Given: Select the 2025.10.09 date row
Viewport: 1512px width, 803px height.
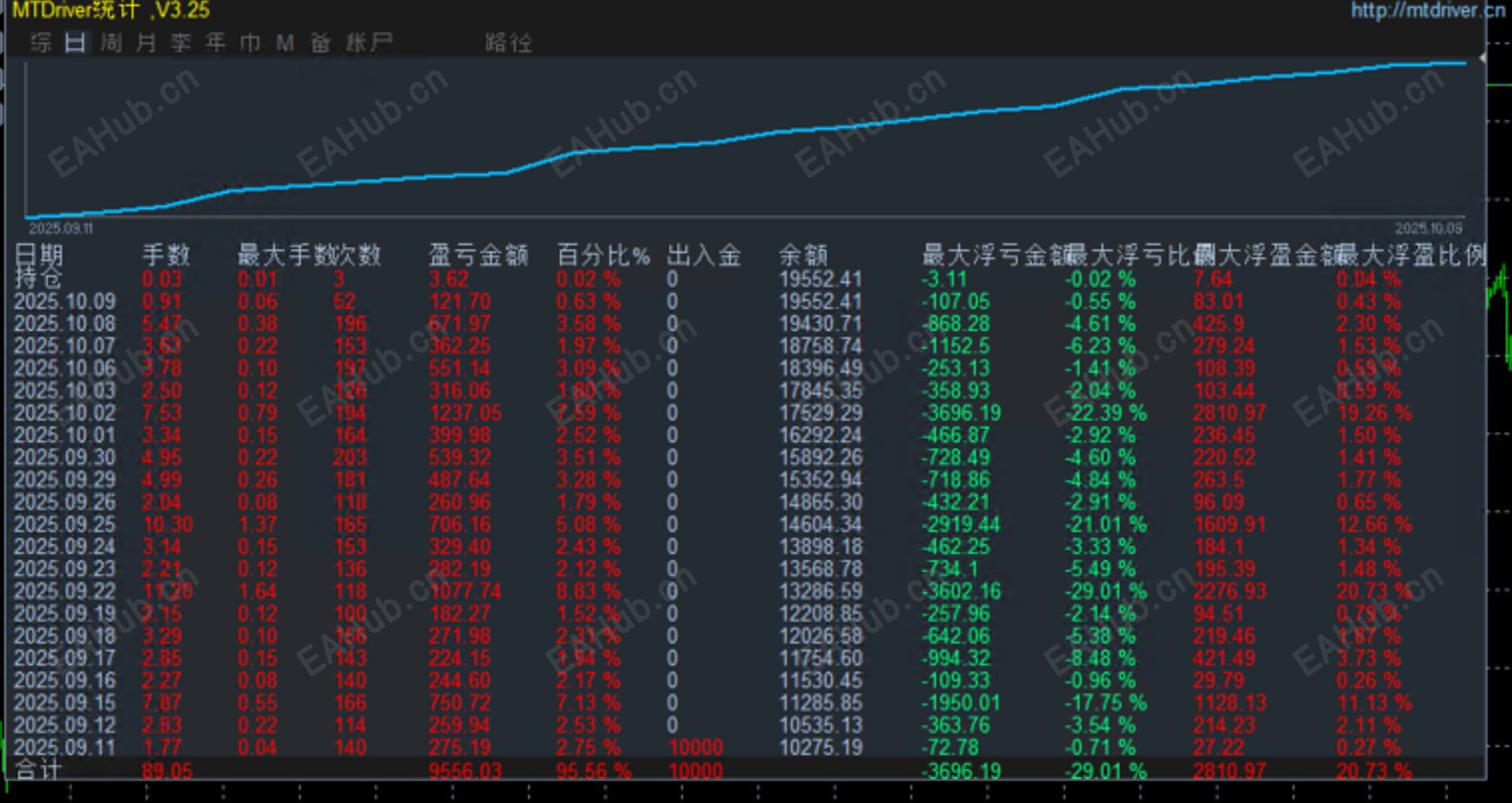Looking at the screenshot, I should (65, 301).
